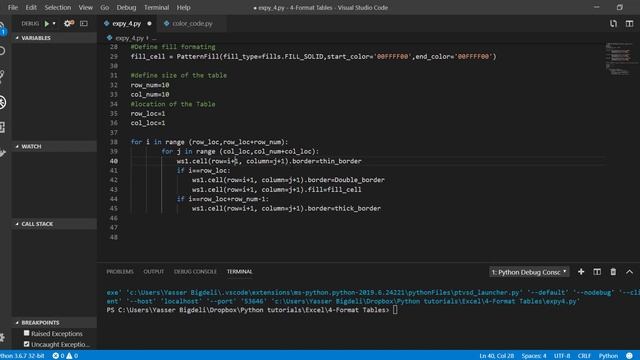Open launch.json settings gear icon

click(69, 24)
